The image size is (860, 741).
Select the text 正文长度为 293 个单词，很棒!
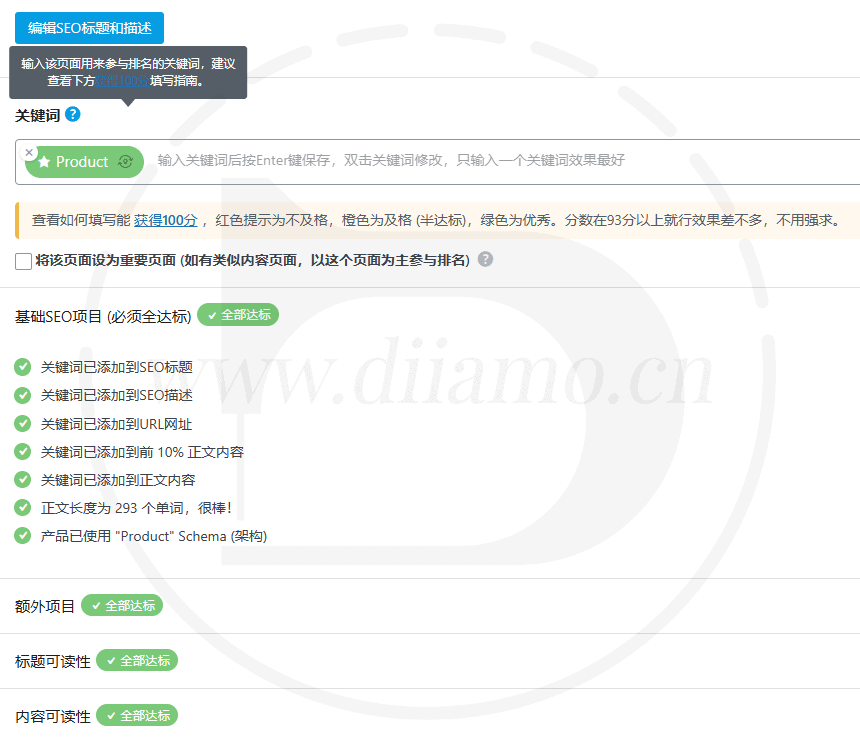pyautogui.click(x=136, y=508)
